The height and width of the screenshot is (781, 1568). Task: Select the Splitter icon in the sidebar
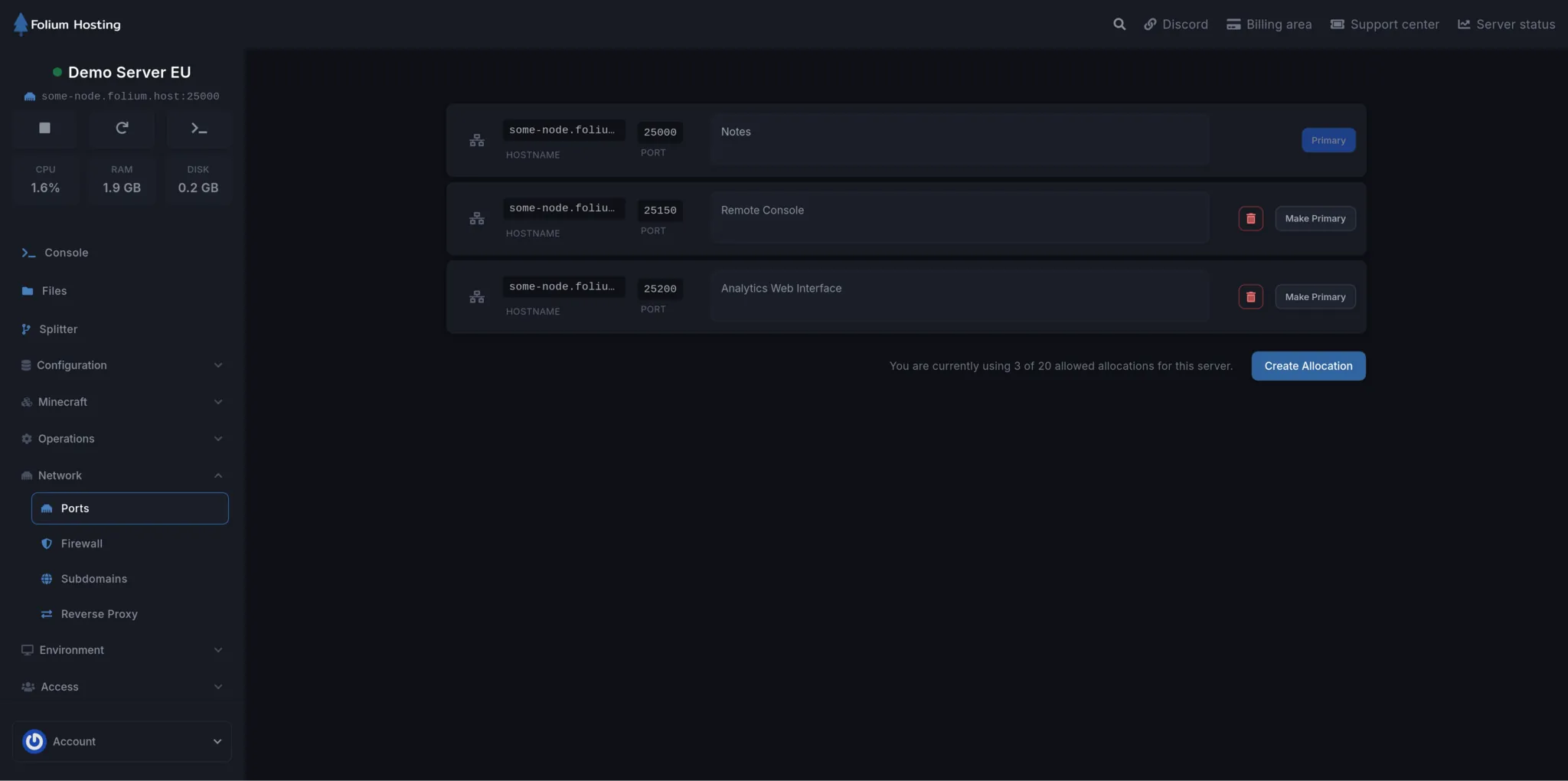pos(28,328)
